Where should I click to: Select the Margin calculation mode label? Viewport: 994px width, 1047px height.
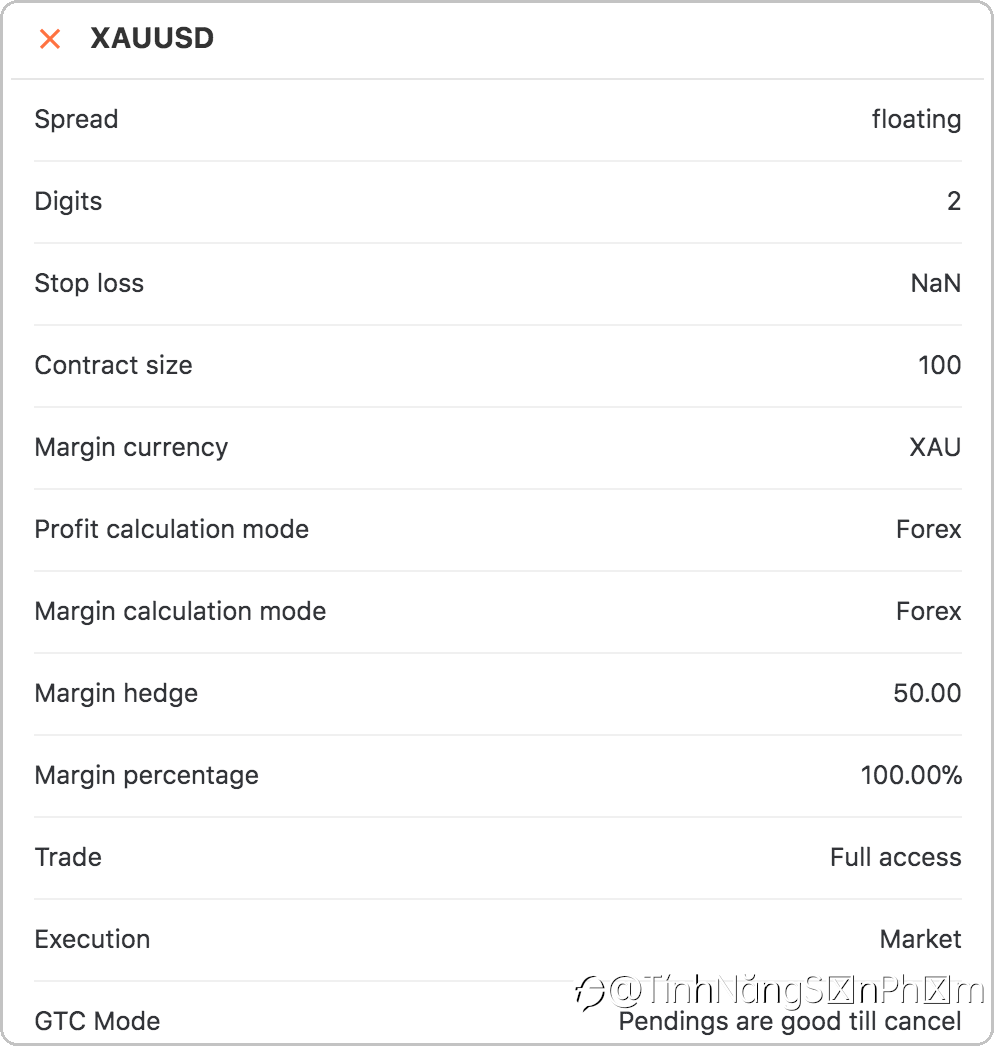coord(180,612)
